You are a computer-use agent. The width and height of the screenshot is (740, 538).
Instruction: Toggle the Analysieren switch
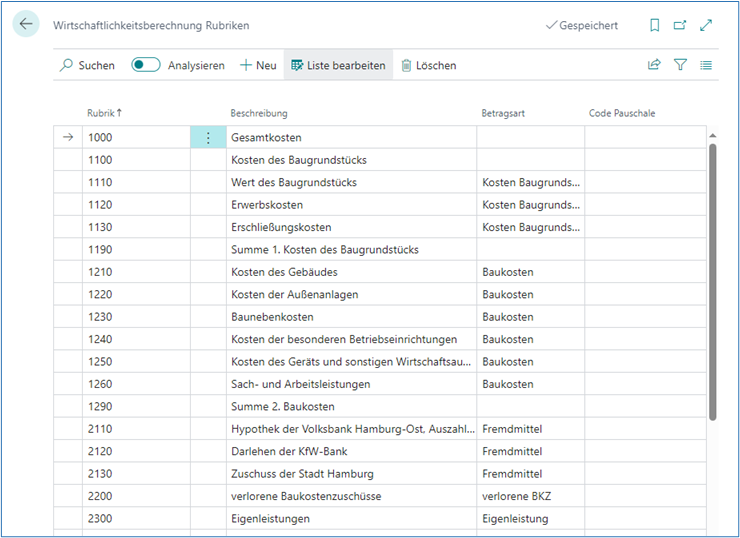(146, 65)
